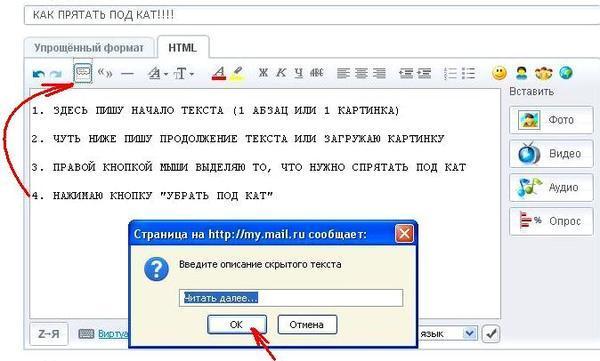This screenshot has height=361, width=600.
Task: Align text to the right
Action: [379, 73]
